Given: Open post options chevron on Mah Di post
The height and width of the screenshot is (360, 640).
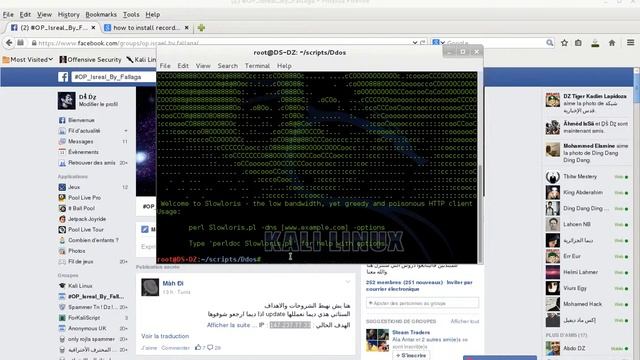Looking at the screenshot, I should (x=348, y=282).
